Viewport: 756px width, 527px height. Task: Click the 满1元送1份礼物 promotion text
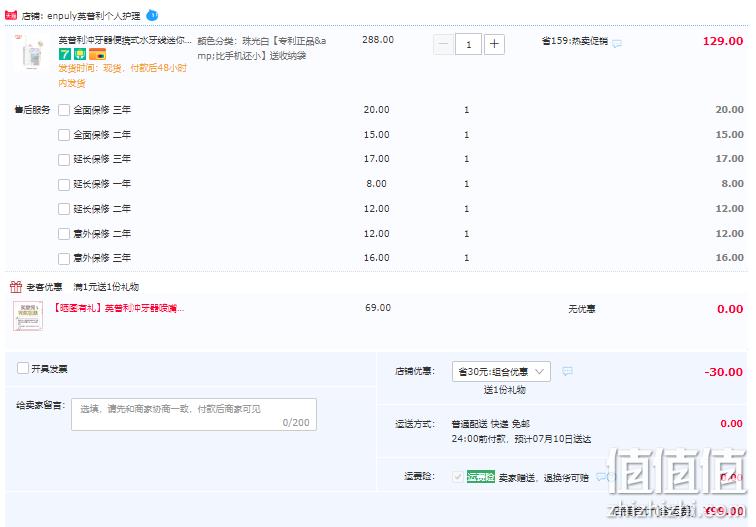coord(106,287)
